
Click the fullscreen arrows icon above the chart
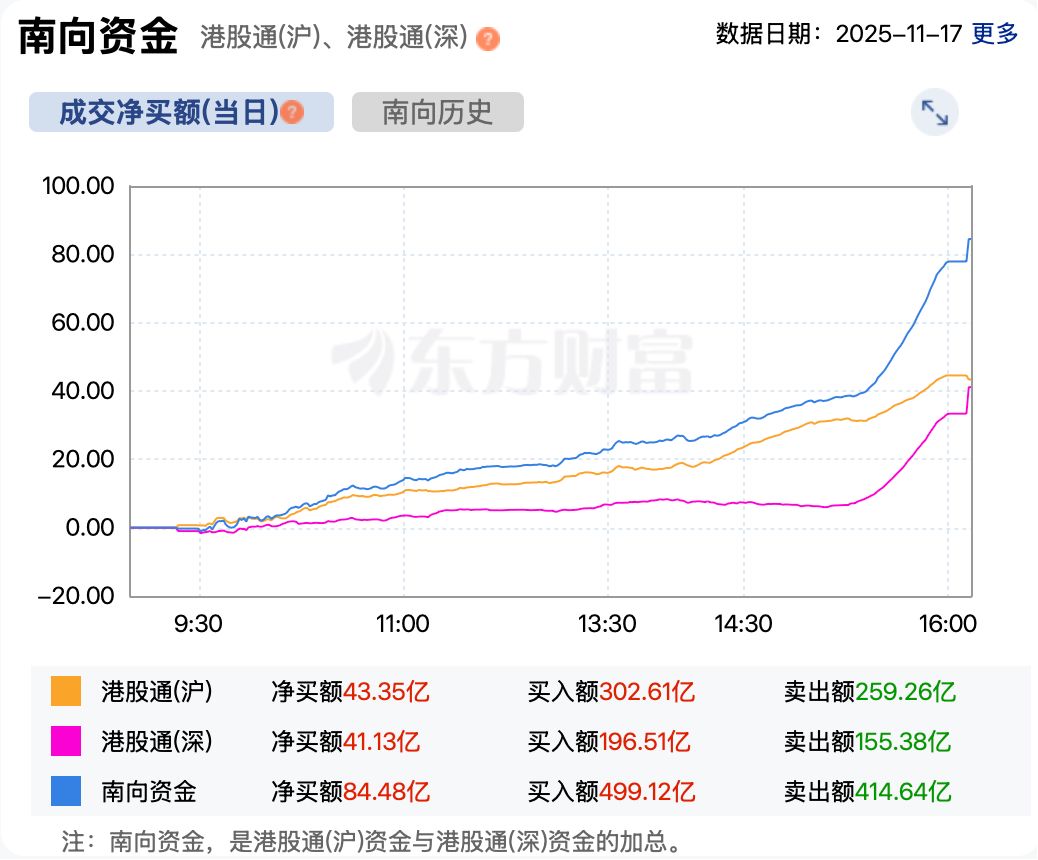tap(934, 112)
